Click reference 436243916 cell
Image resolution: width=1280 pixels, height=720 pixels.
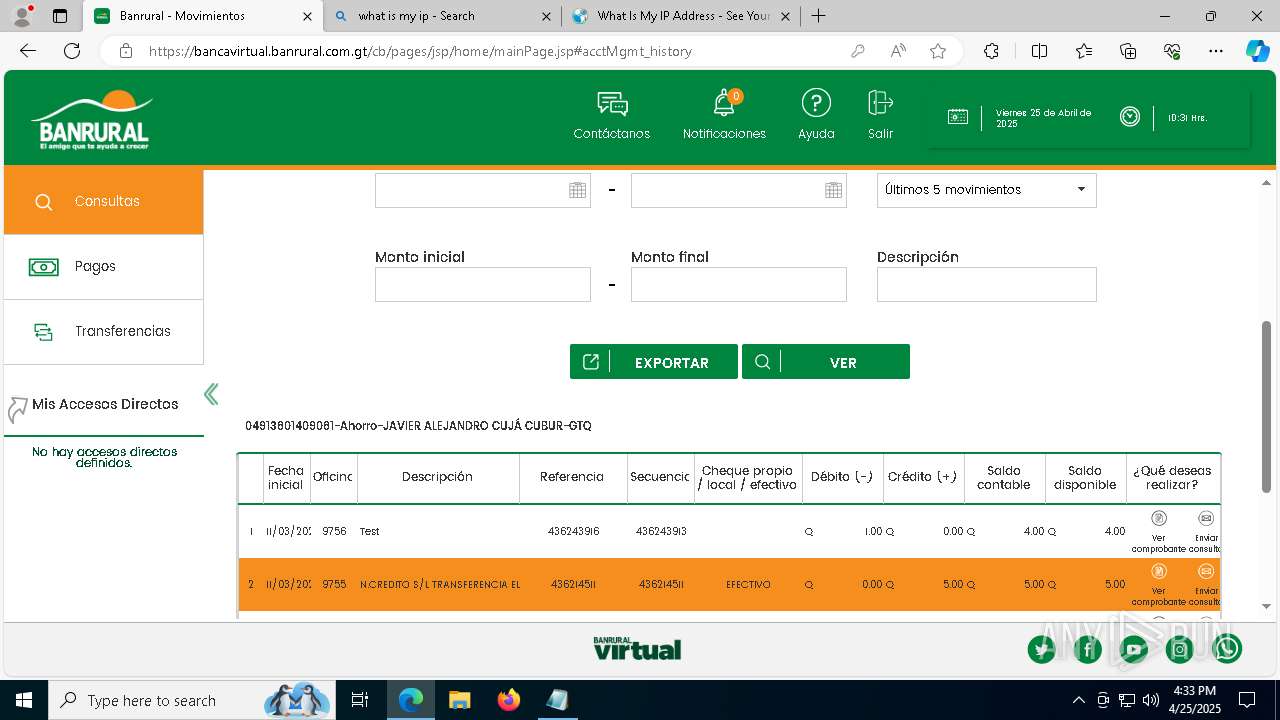click(x=574, y=532)
